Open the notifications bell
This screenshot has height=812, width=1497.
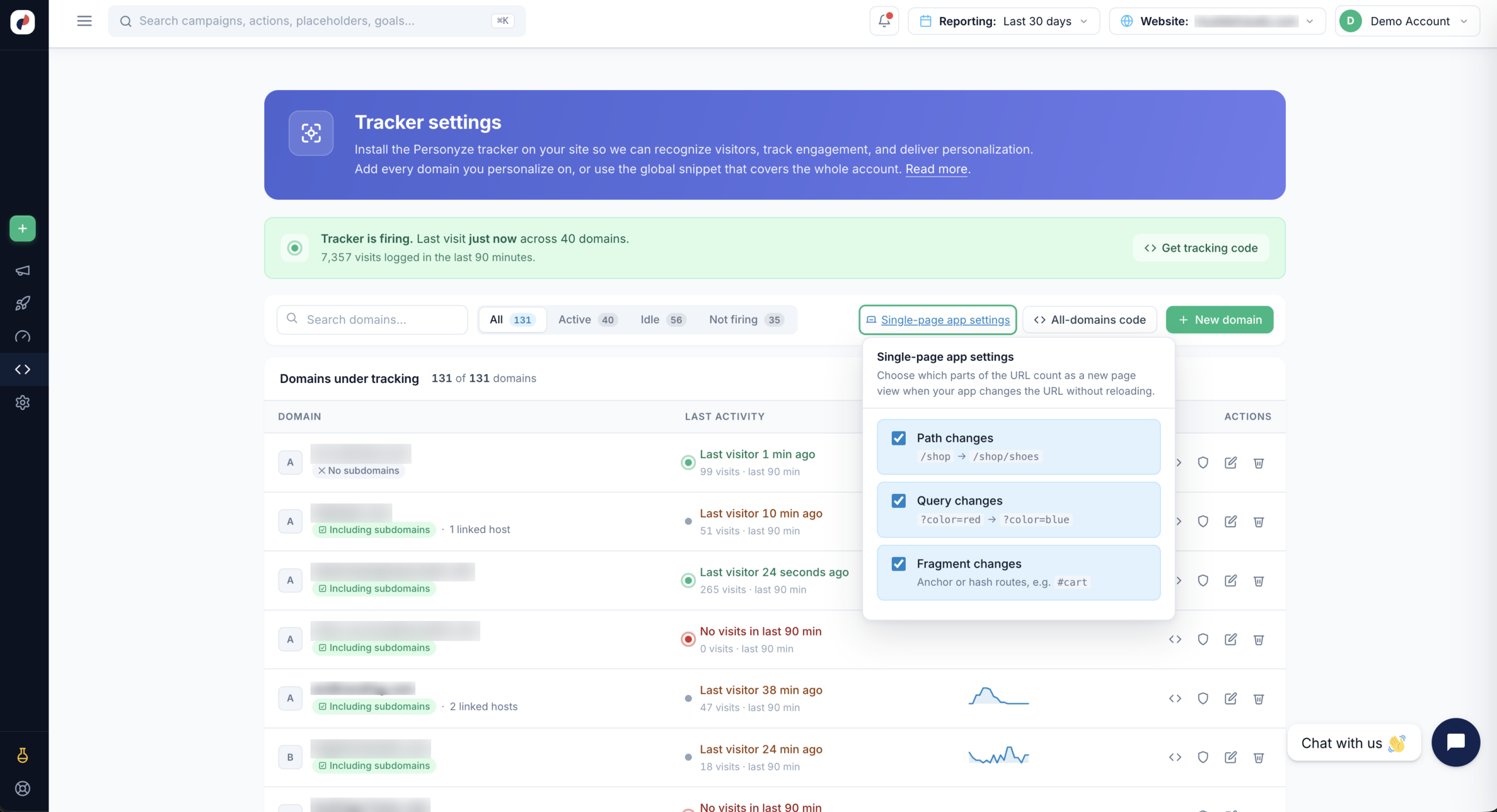click(x=884, y=21)
